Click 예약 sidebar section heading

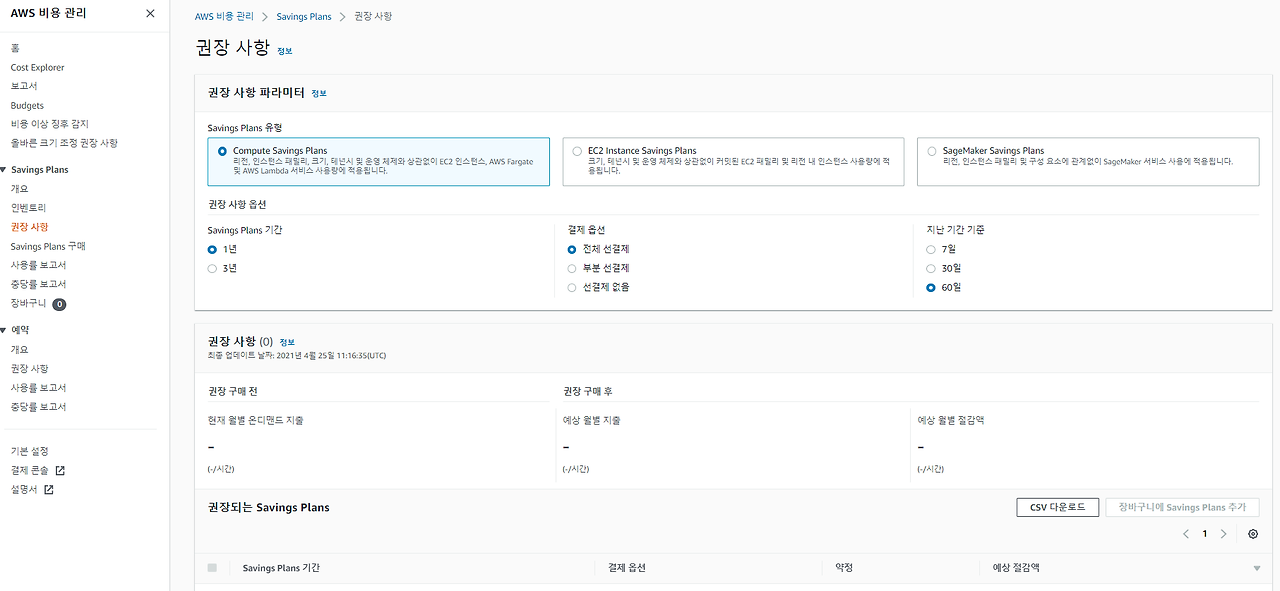click(x=20, y=330)
